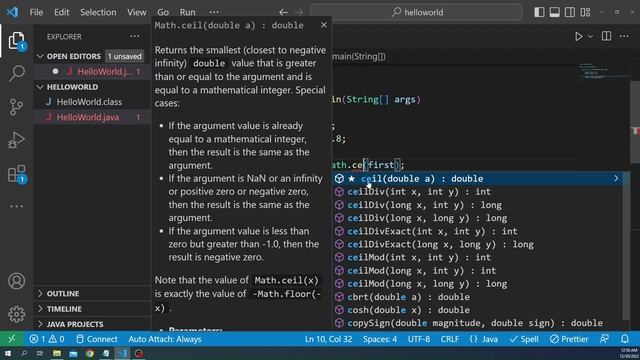Image resolution: width=640 pixels, height=360 pixels.
Task: Choose cbrt(double a) : double suggestion
Action: point(478,297)
